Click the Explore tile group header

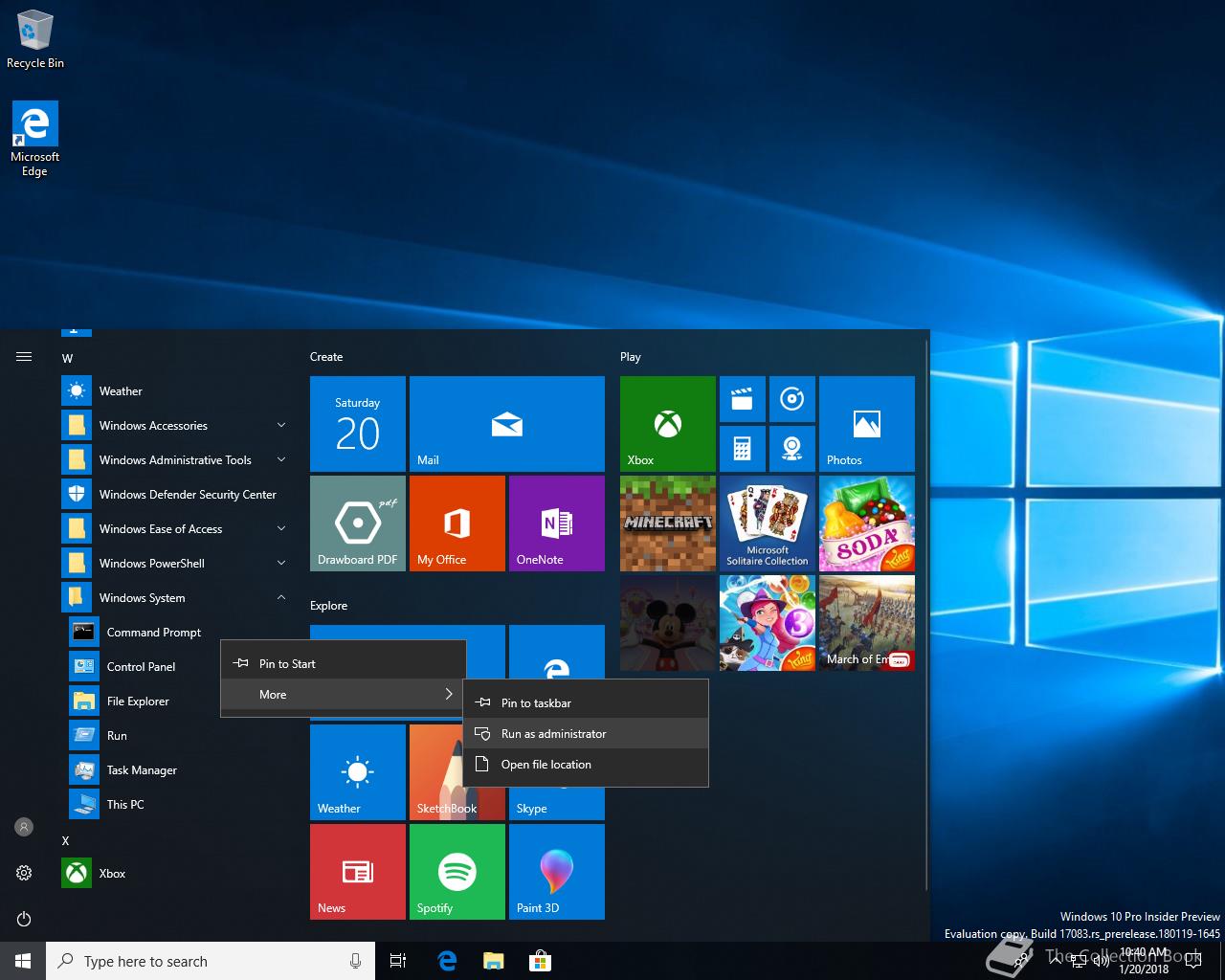[329, 606]
